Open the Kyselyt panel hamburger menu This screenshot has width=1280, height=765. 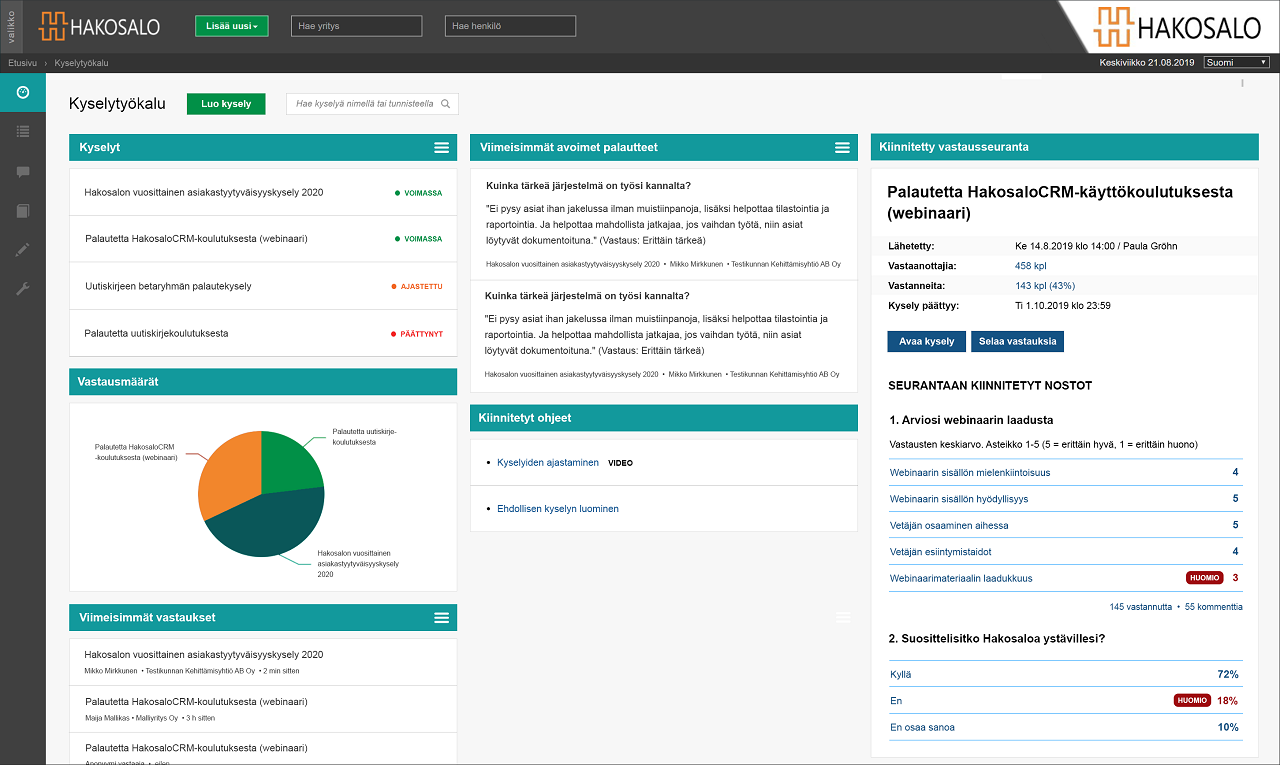click(x=441, y=147)
